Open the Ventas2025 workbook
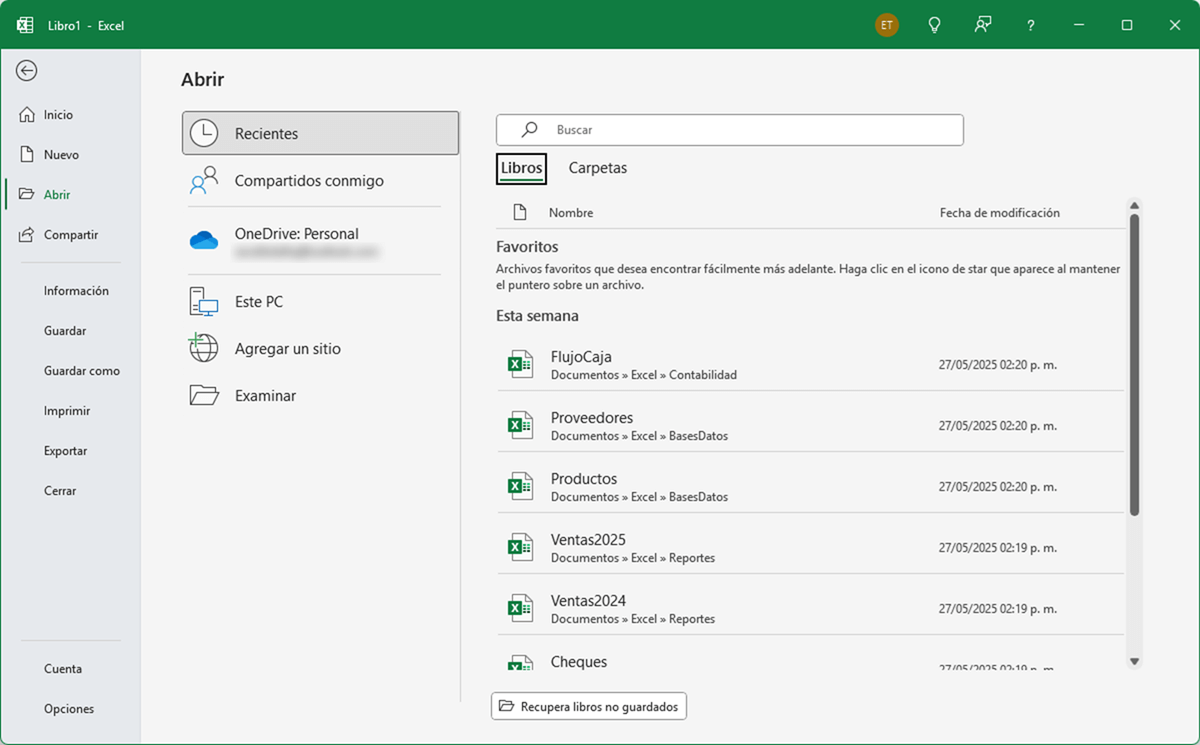Image resolution: width=1200 pixels, height=745 pixels. point(810,548)
